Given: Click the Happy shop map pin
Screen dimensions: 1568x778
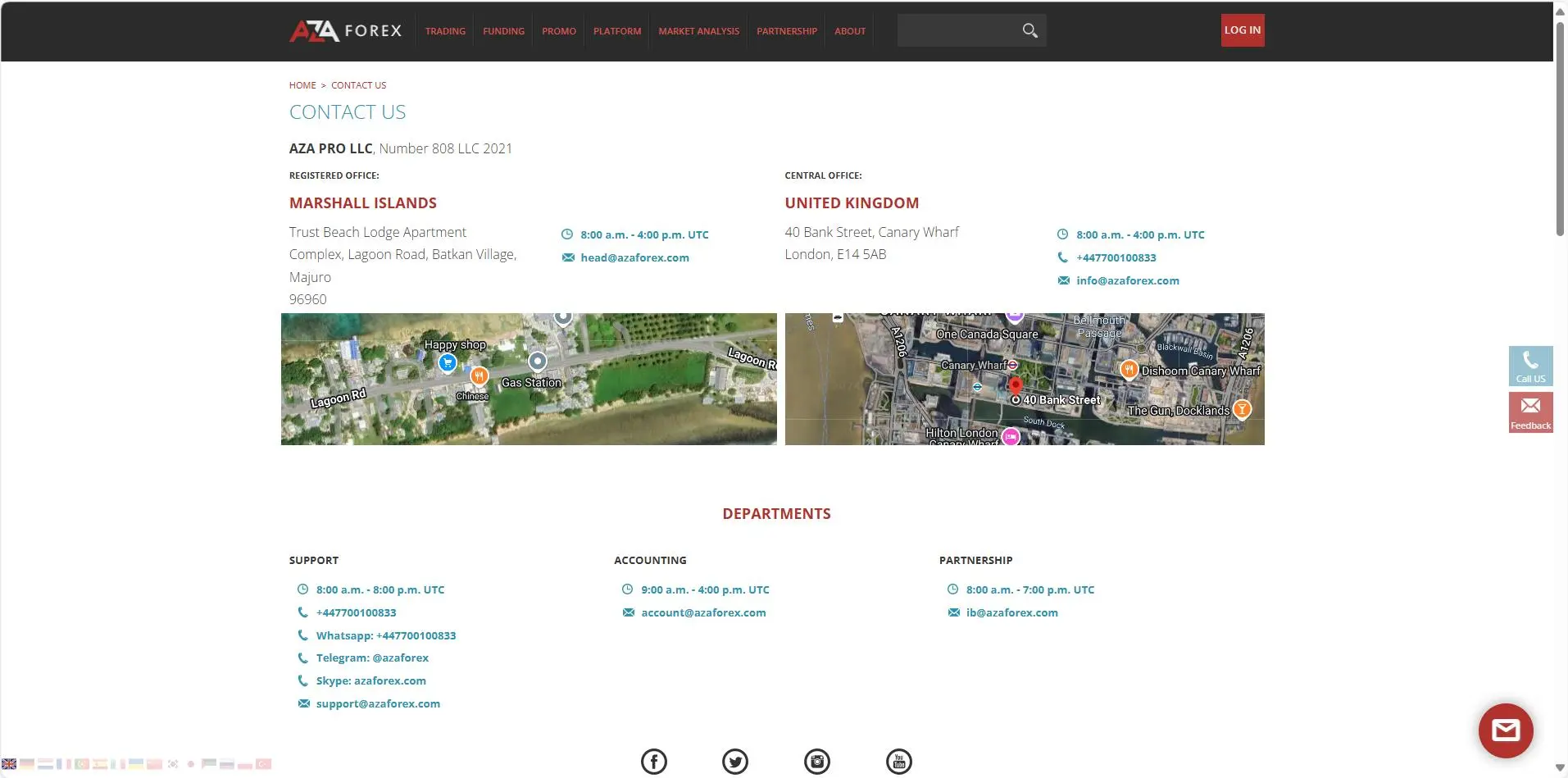Looking at the screenshot, I should coord(448,362).
